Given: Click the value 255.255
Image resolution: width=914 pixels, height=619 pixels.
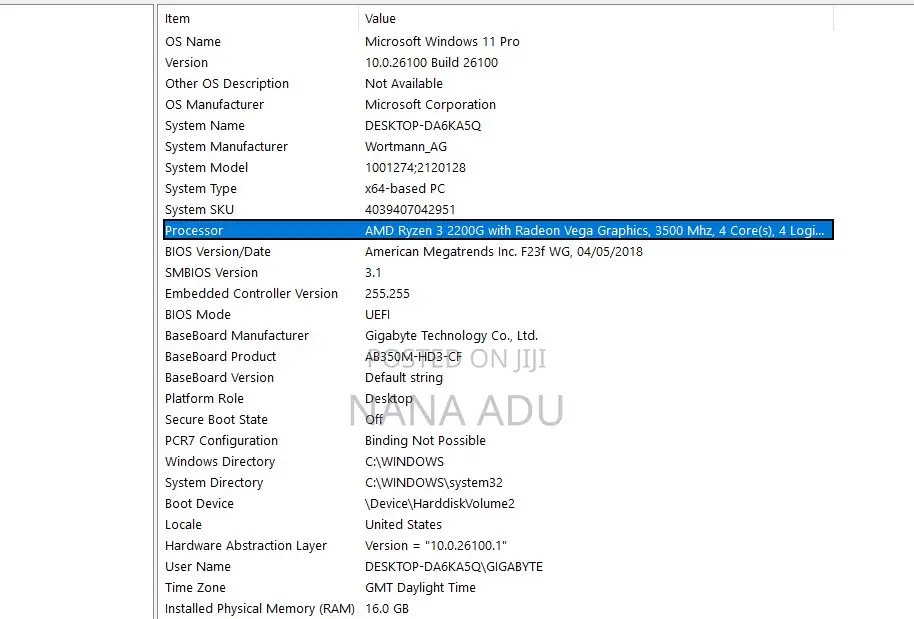Looking at the screenshot, I should (387, 294).
